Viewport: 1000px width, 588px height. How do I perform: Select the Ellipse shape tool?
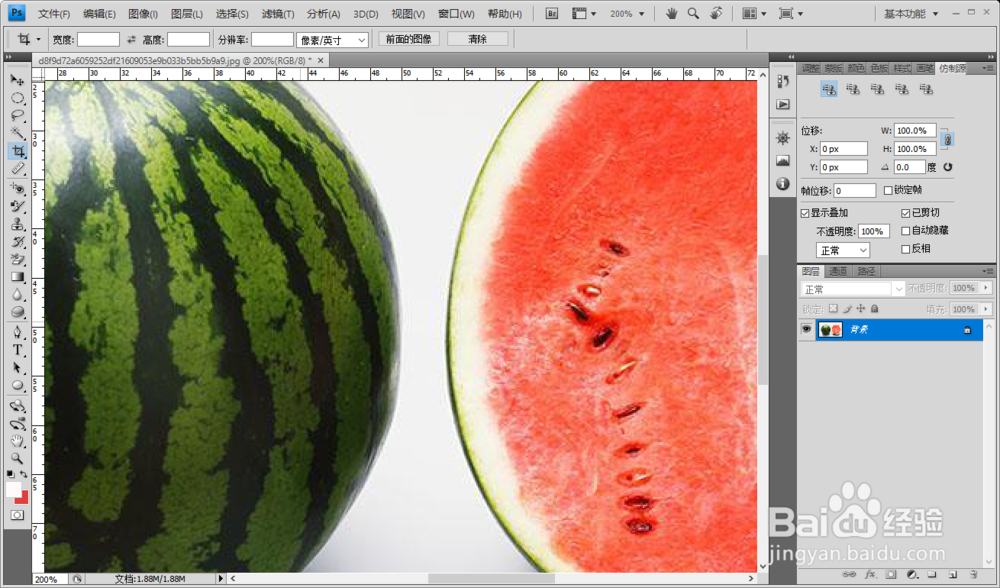click(x=17, y=386)
